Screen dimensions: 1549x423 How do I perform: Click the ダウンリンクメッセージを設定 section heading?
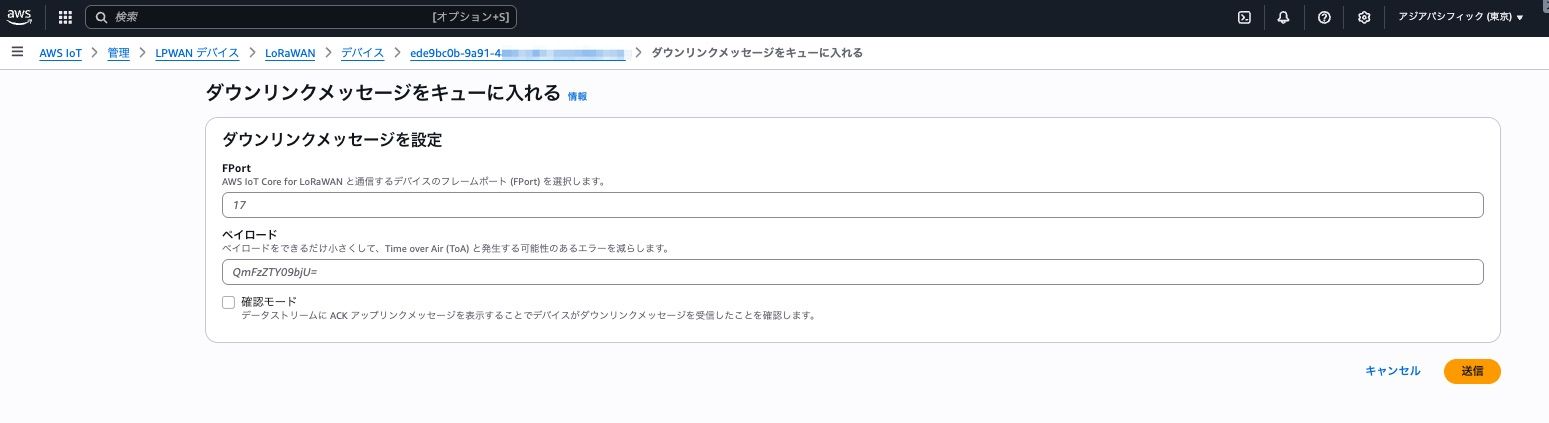(332, 140)
